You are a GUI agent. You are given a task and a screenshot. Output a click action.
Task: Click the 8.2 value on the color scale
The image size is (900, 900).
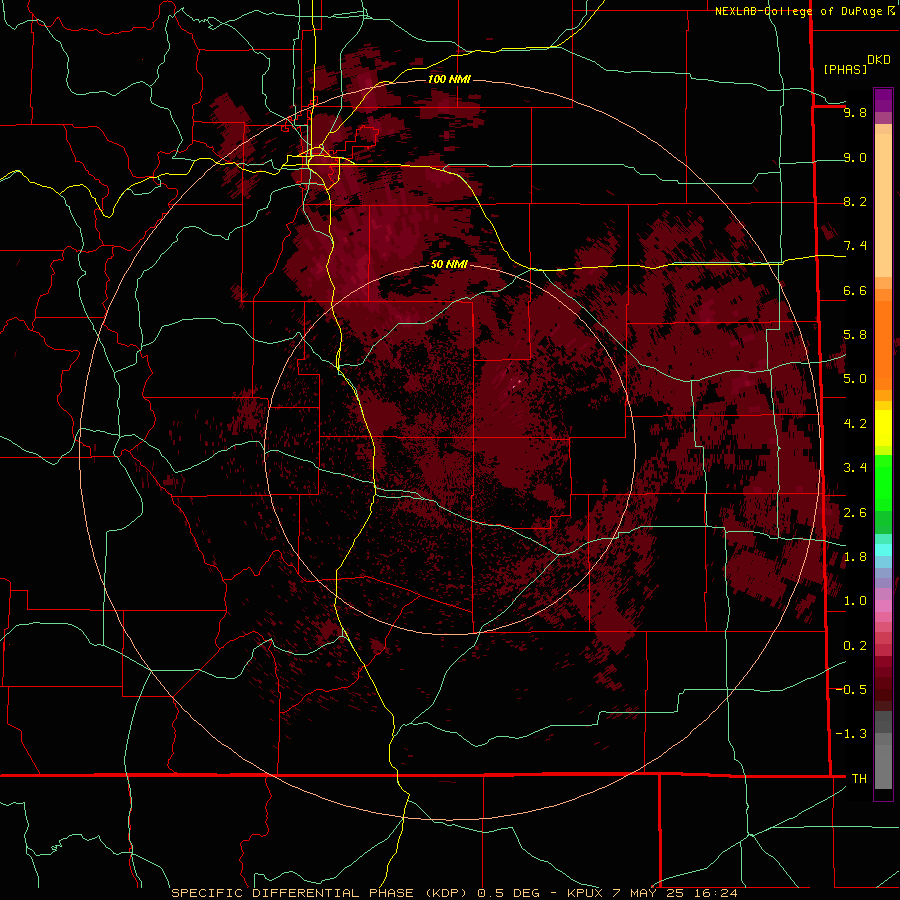855,202
